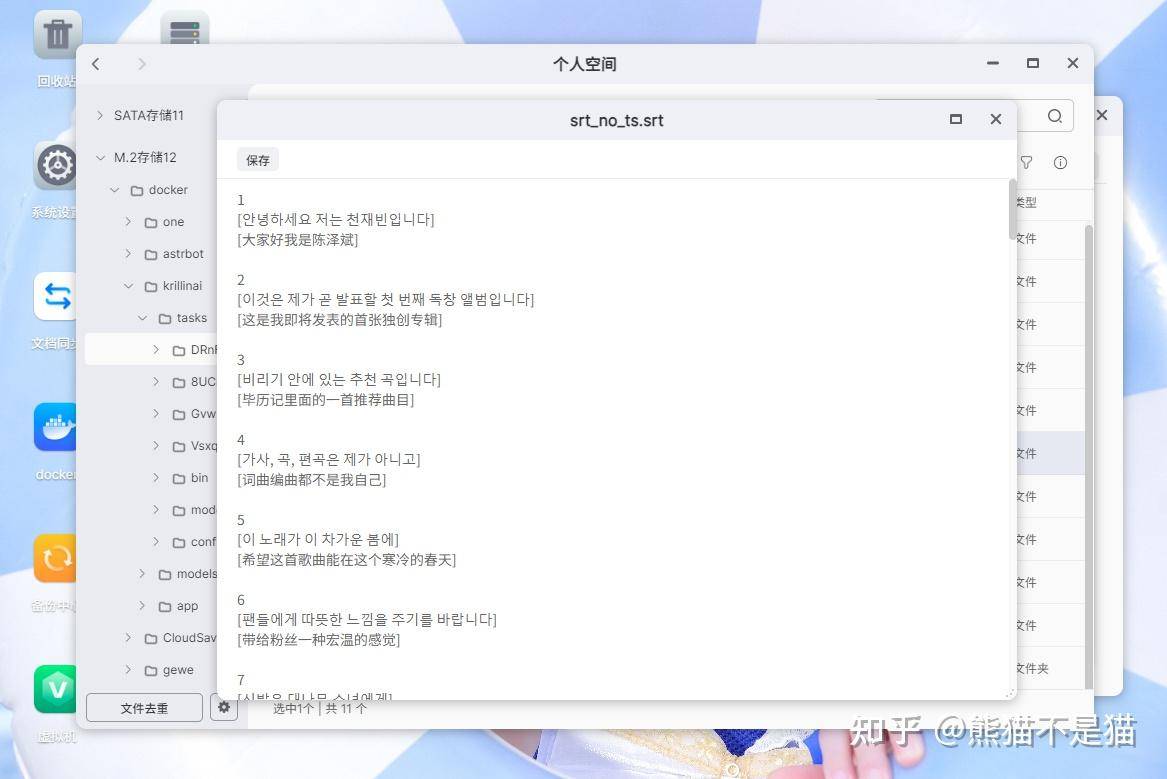1167x779 pixels.
Task: Place cursor in line [毕历记里面的一首推荐曲目]
Action: [325, 400]
